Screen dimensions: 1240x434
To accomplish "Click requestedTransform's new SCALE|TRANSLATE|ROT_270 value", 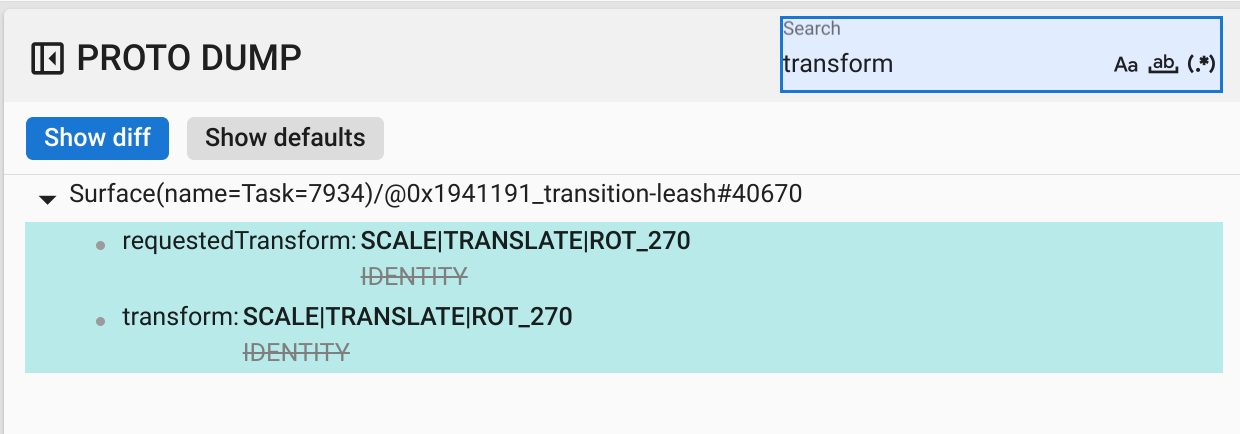I will point(526,241).
